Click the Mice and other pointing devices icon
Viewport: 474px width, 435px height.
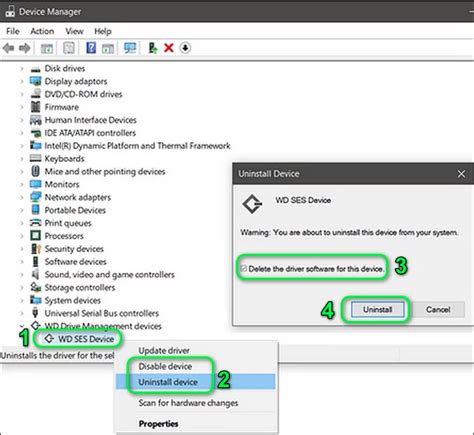pyautogui.click(x=35, y=171)
